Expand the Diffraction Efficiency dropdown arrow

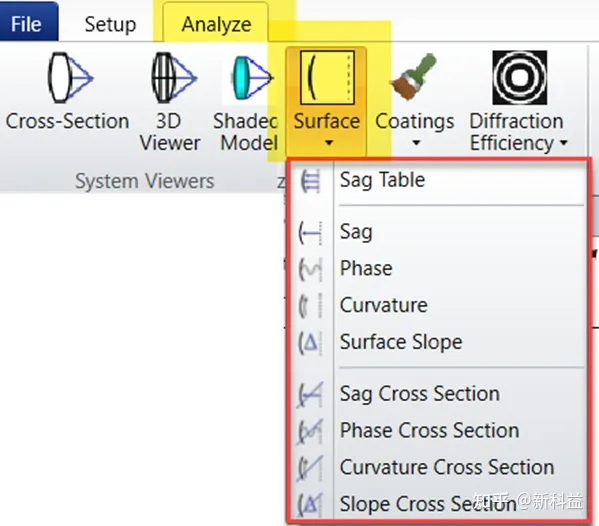563,143
